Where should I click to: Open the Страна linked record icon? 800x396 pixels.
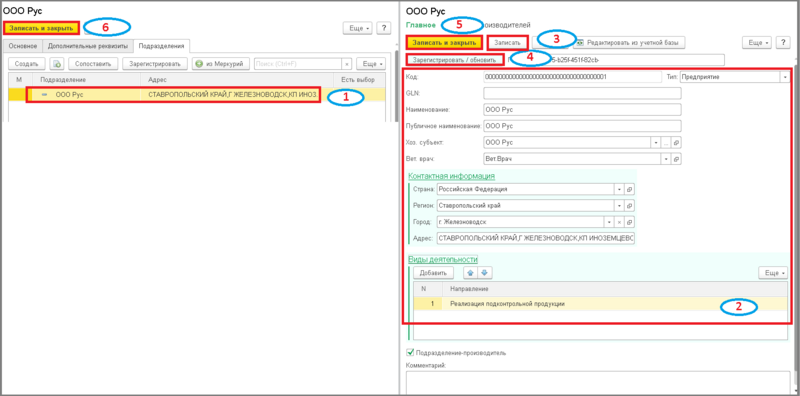[x=629, y=189]
